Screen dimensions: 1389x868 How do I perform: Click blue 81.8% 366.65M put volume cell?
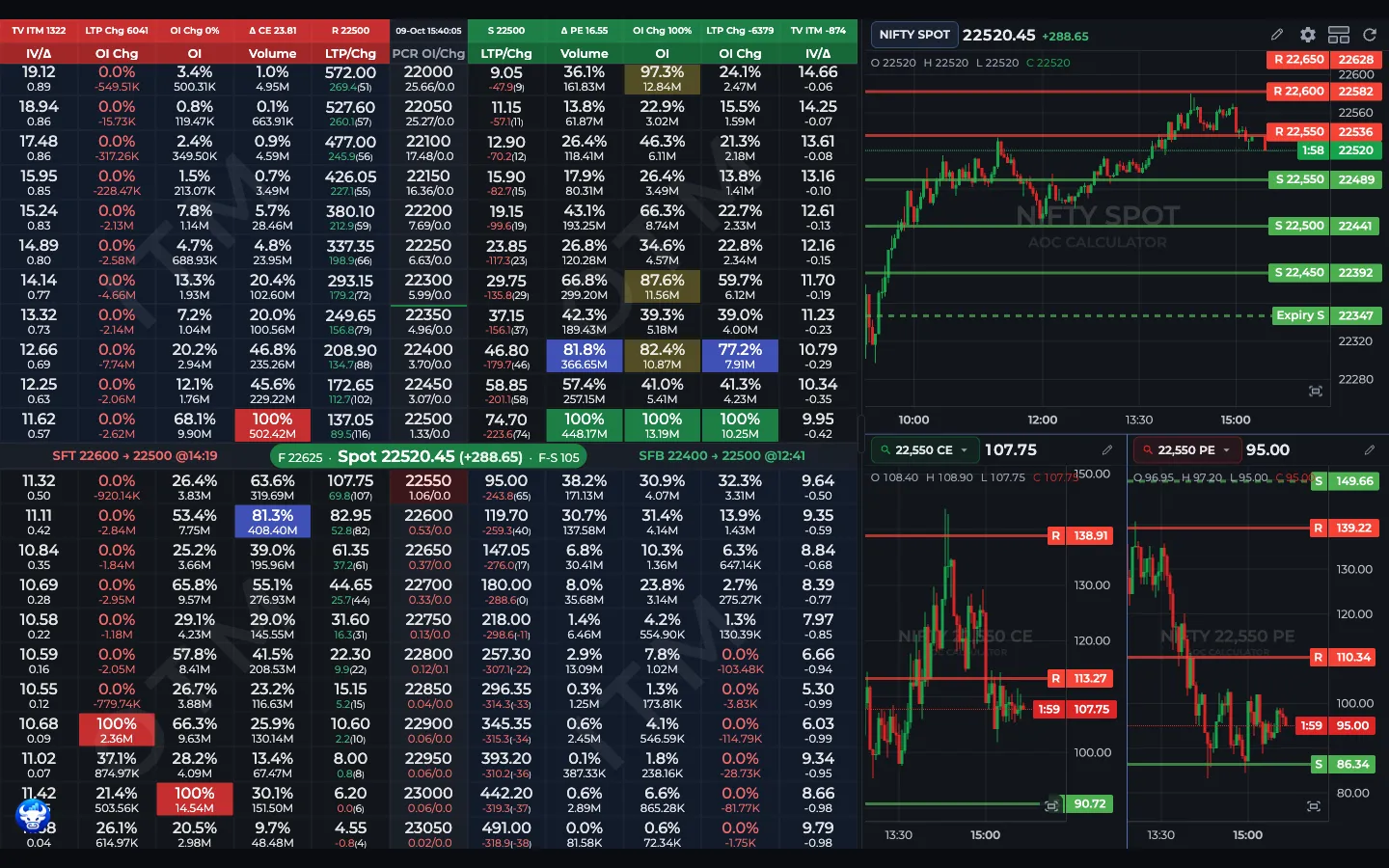[585, 357]
